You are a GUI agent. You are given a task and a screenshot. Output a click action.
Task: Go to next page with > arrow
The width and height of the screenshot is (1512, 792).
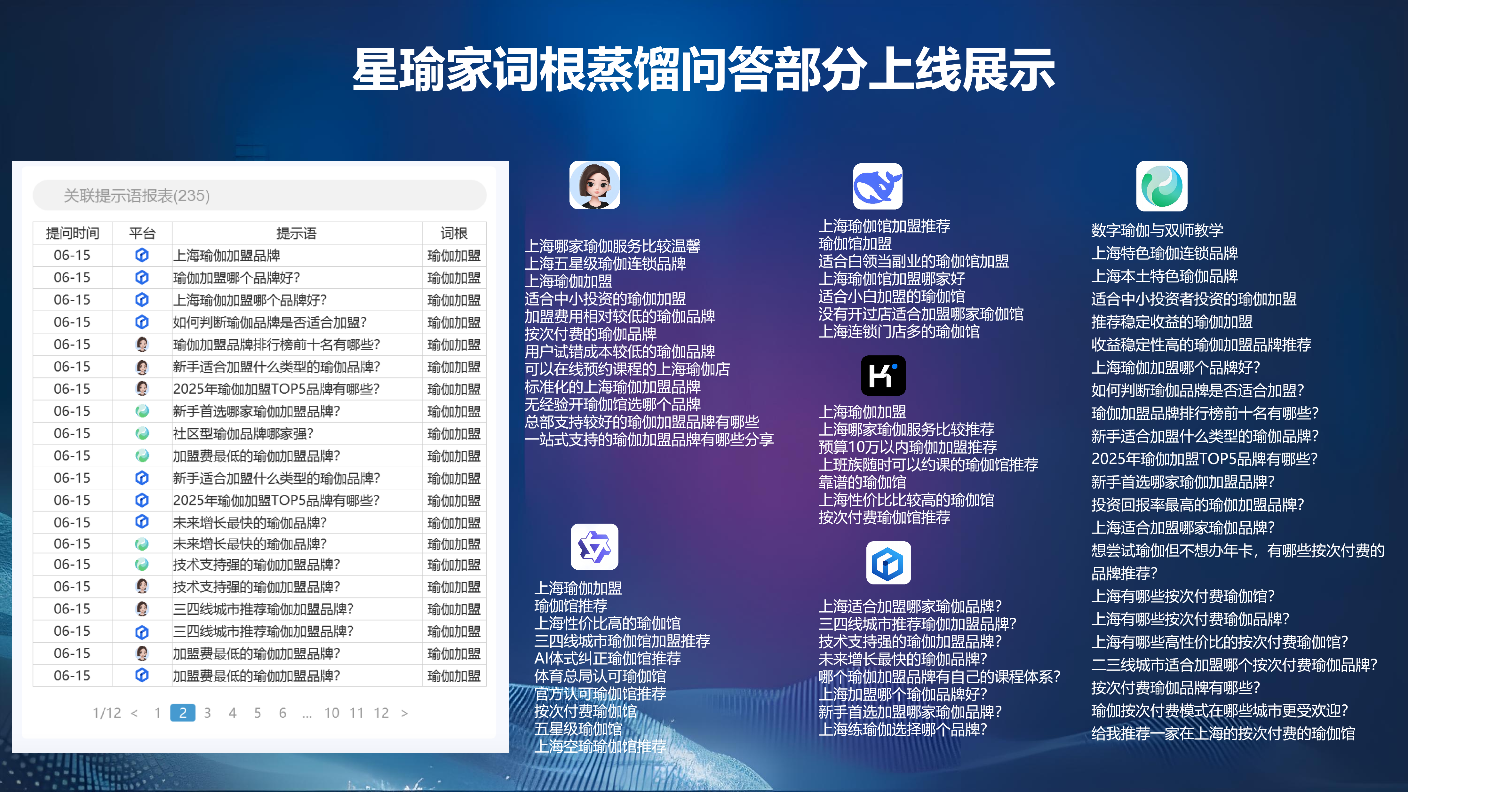pyautogui.click(x=404, y=713)
